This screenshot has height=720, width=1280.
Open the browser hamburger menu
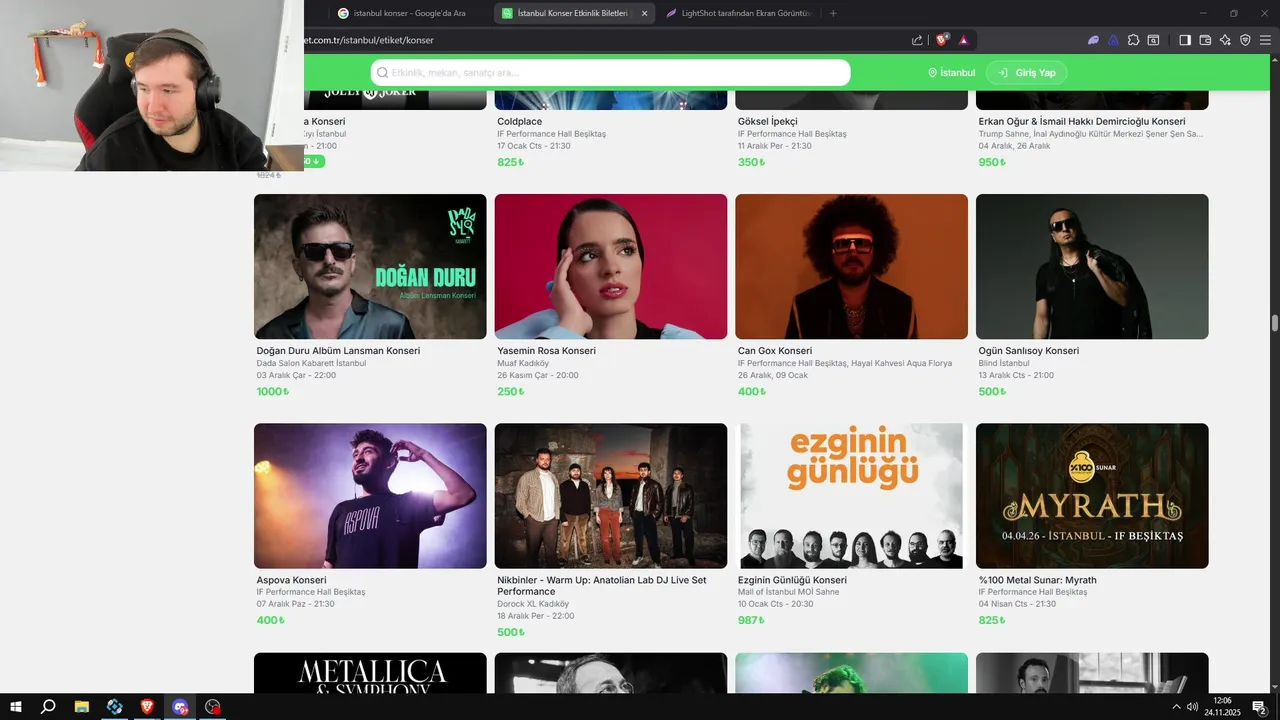click(x=1265, y=40)
